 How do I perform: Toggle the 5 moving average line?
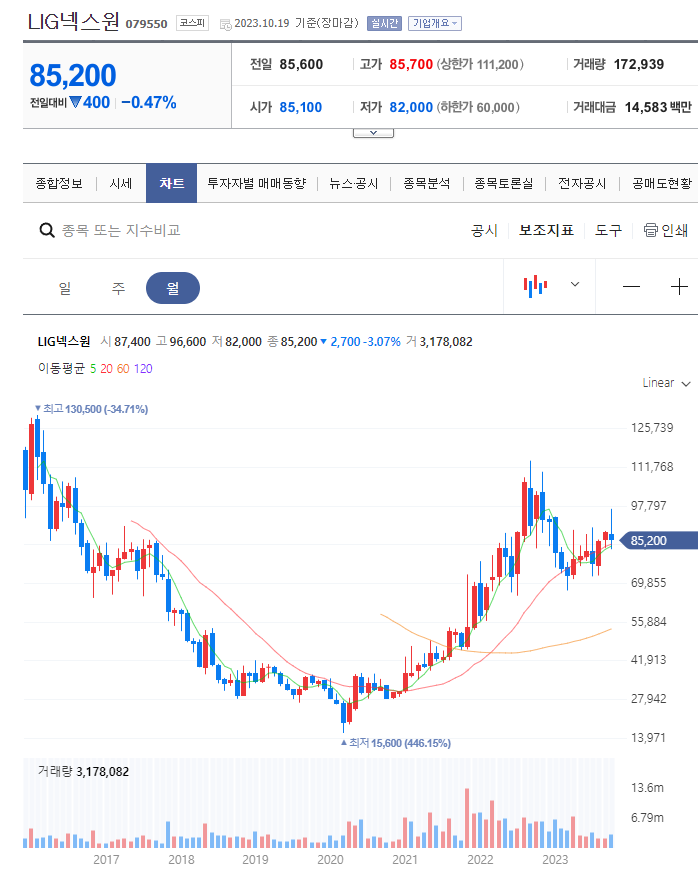93,368
